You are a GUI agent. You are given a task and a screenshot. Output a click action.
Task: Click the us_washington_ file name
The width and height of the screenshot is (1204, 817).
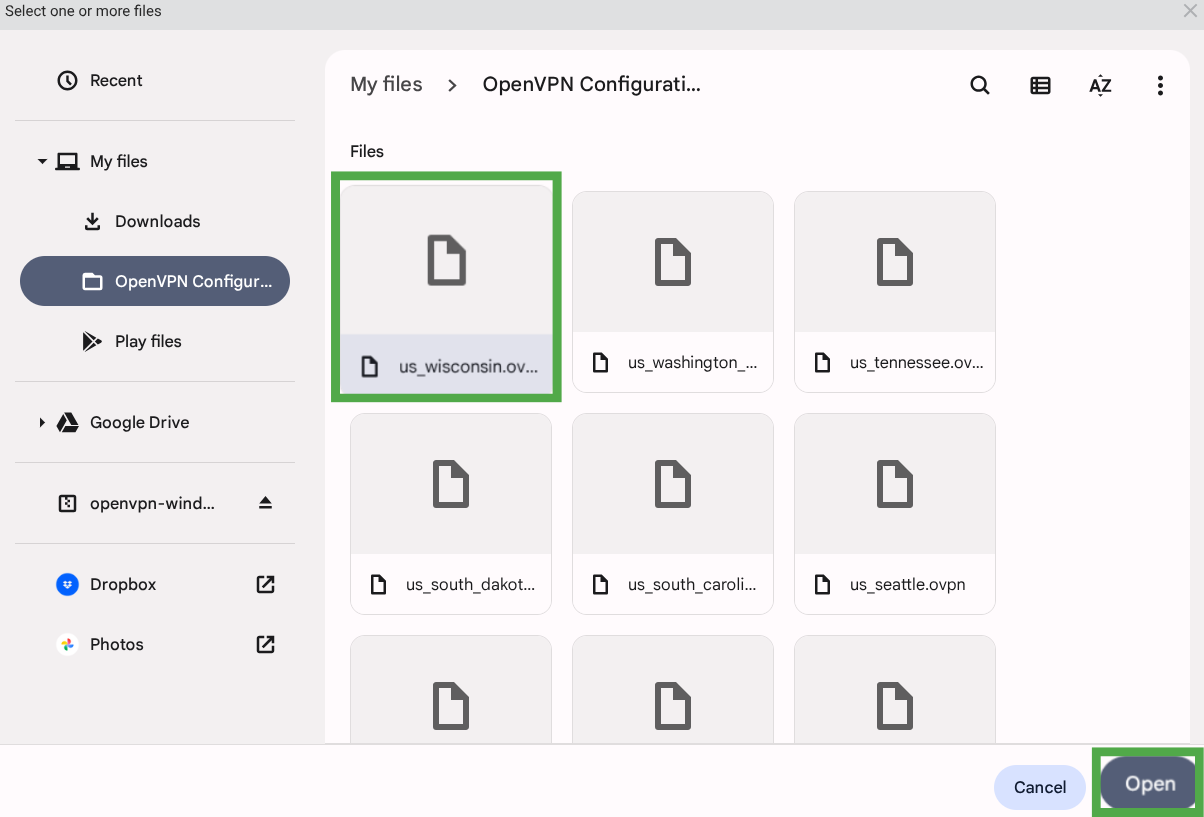click(692, 362)
